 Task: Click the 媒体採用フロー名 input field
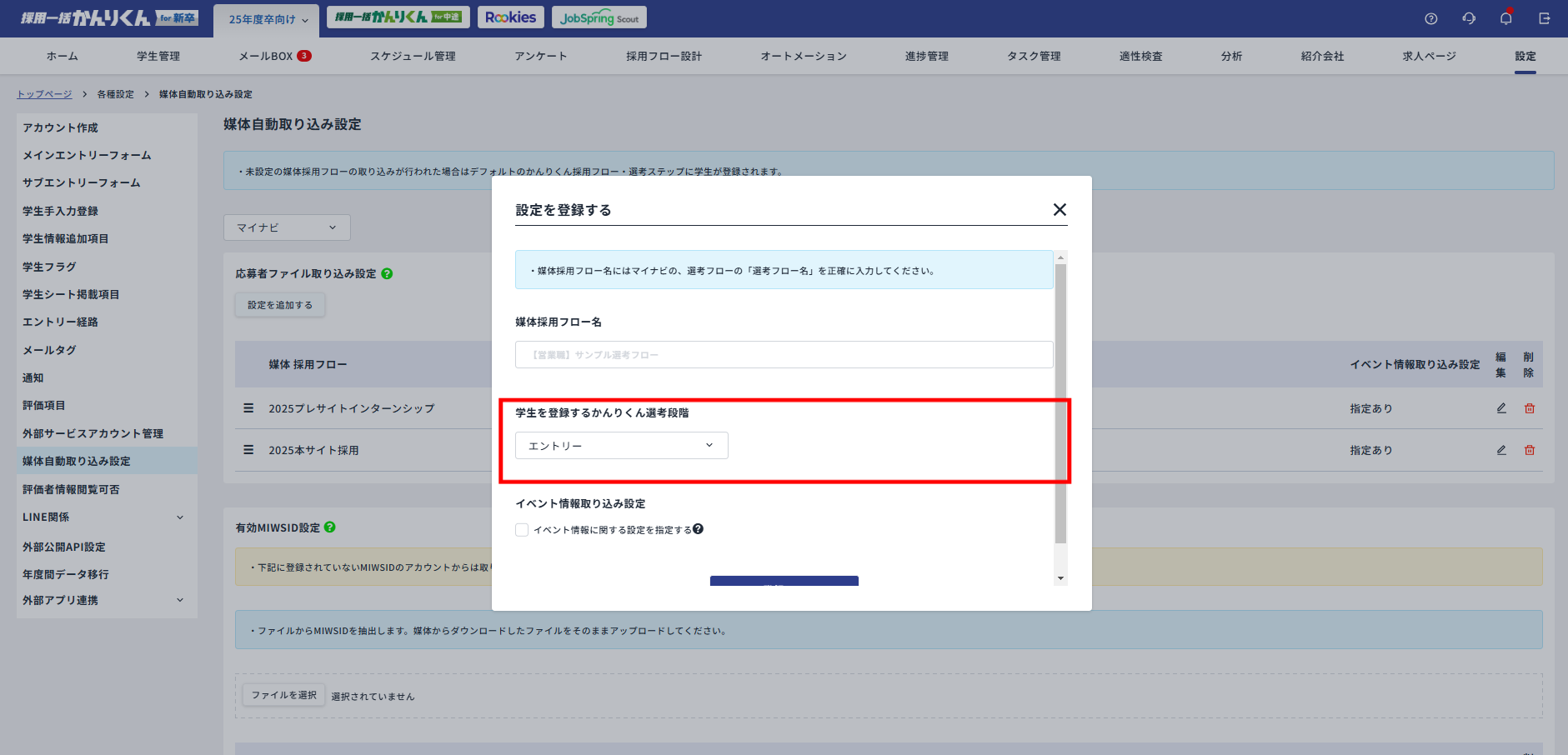tap(784, 354)
